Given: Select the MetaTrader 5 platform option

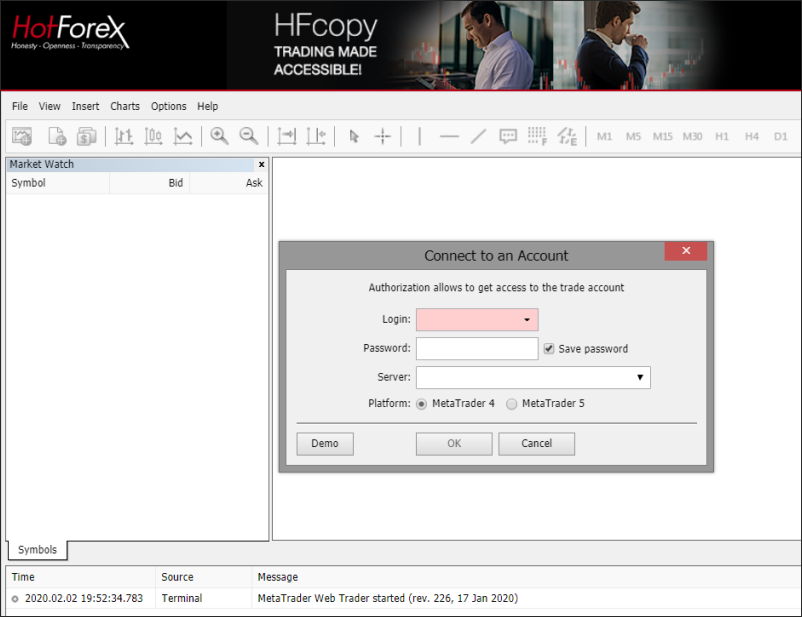Looking at the screenshot, I should click(512, 404).
